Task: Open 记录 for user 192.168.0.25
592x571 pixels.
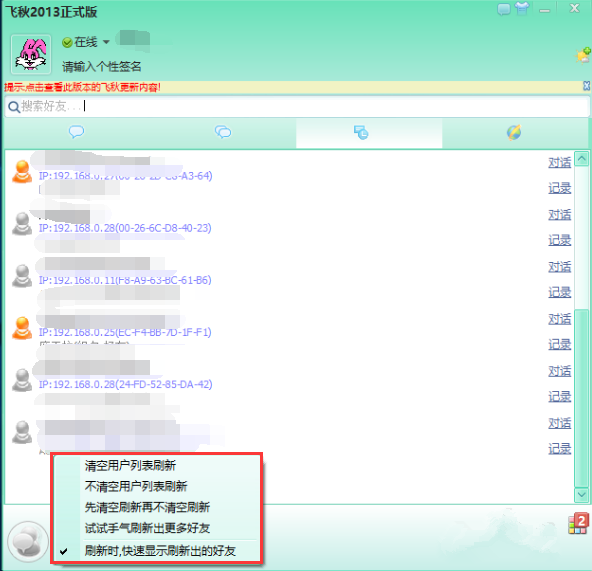Action: tap(560, 344)
